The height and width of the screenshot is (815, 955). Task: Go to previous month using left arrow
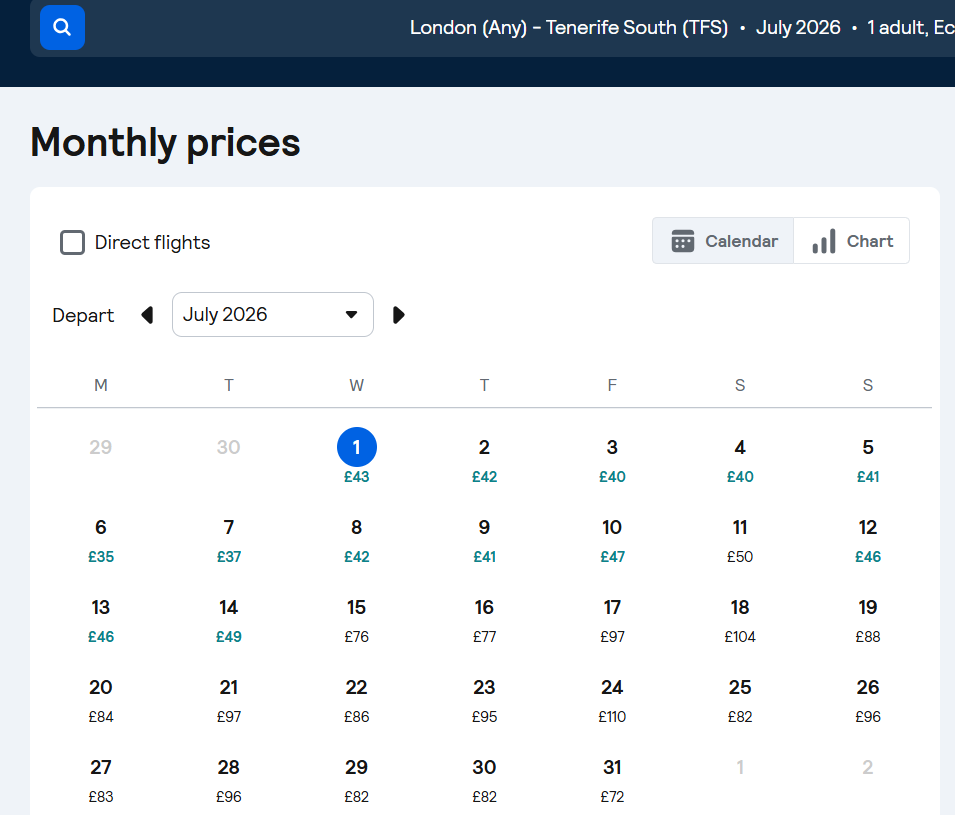pos(147,315)
